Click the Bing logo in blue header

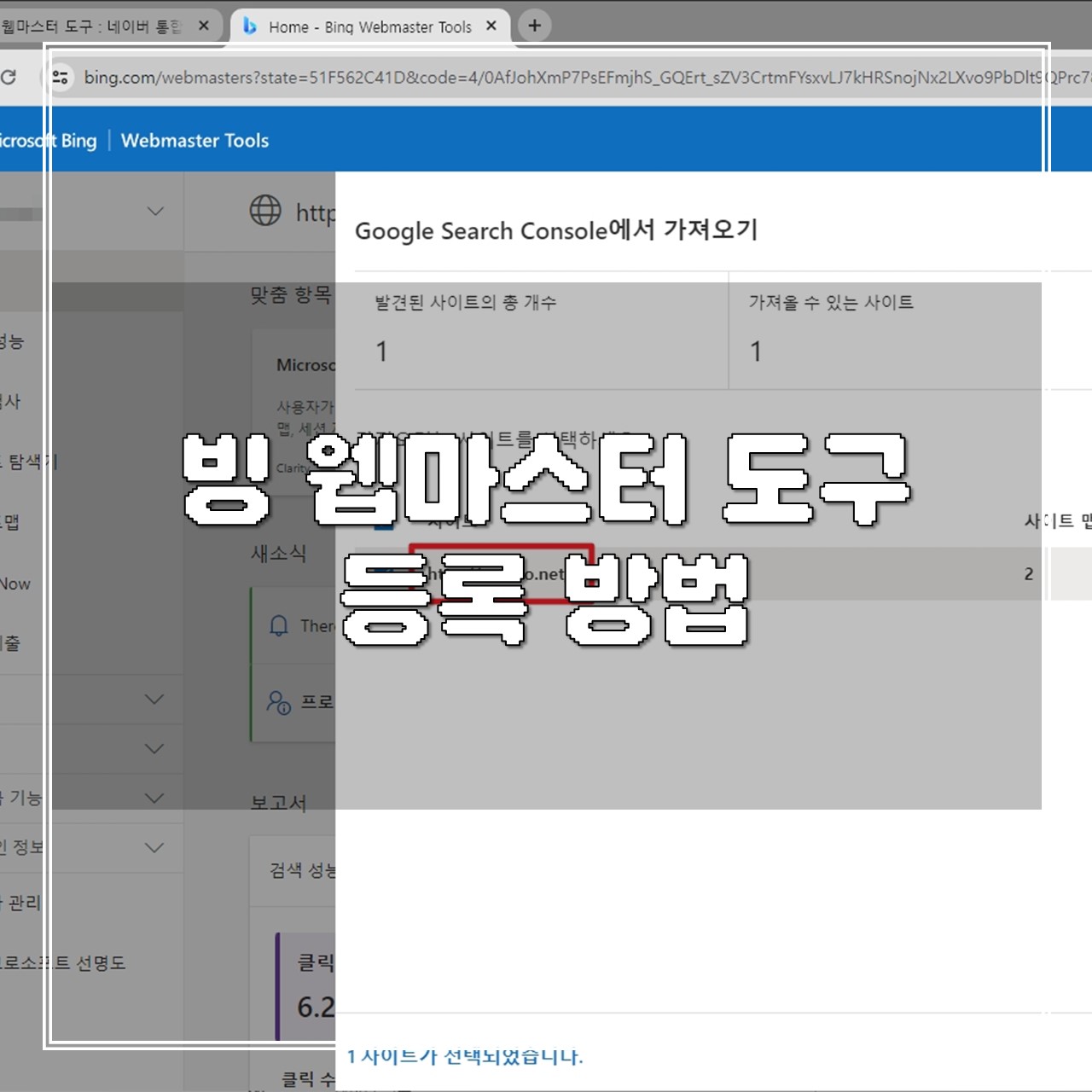[47, 141]
